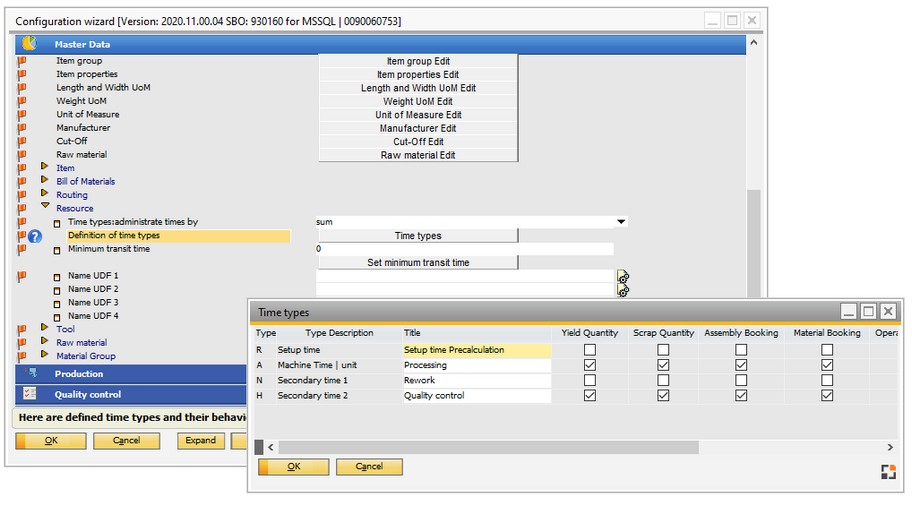Screen dimensions: 912x506
Task: Uncheck Scrap Quantity for Machine Time row
Action: coord(663,365)
